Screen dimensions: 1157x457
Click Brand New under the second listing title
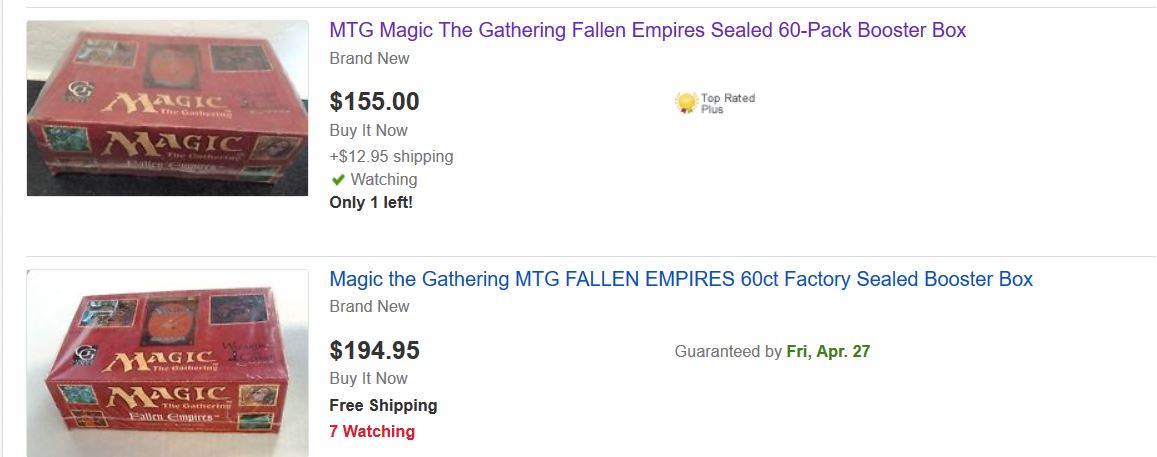[x=369, y=306]
